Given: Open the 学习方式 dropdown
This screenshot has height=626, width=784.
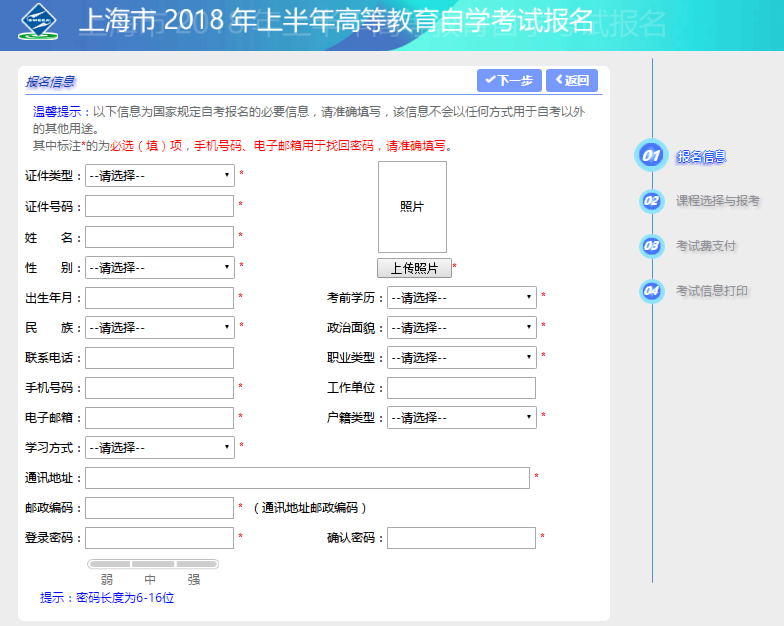Looking at the screenshot, I should pos(160,448).
